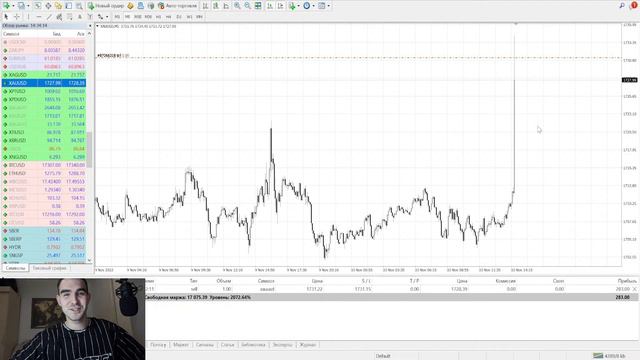Open the Маркет tab in terminal
The height and width of the screenshot is (360, 640).
(x=181, y=345)
